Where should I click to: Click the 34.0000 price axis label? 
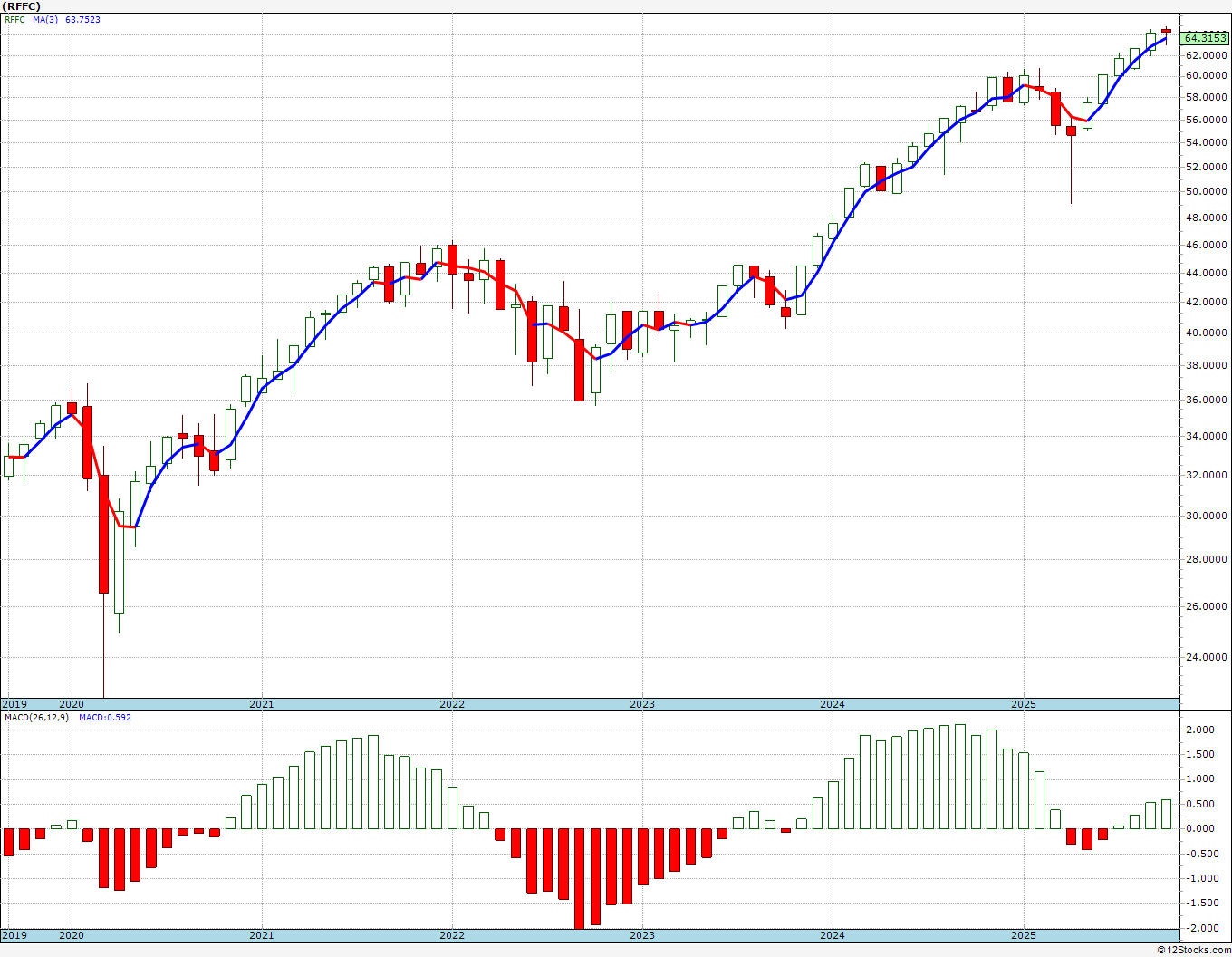1206,436
